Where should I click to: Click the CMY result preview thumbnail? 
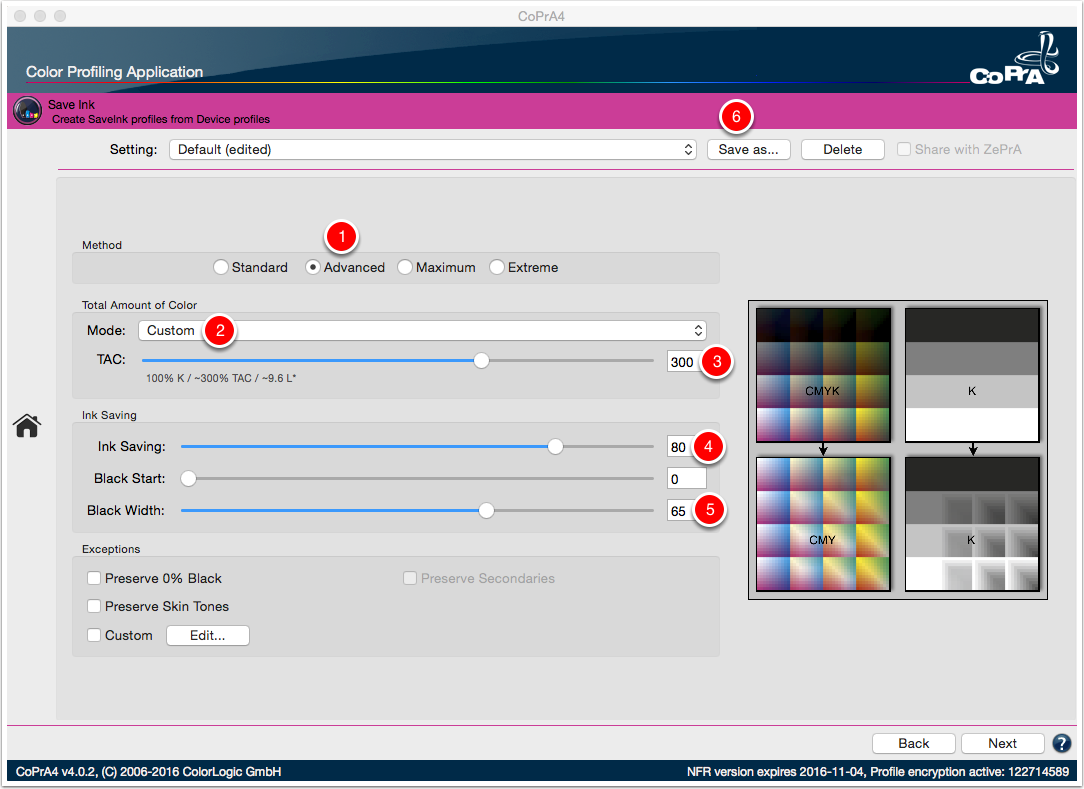coord(823,524)
